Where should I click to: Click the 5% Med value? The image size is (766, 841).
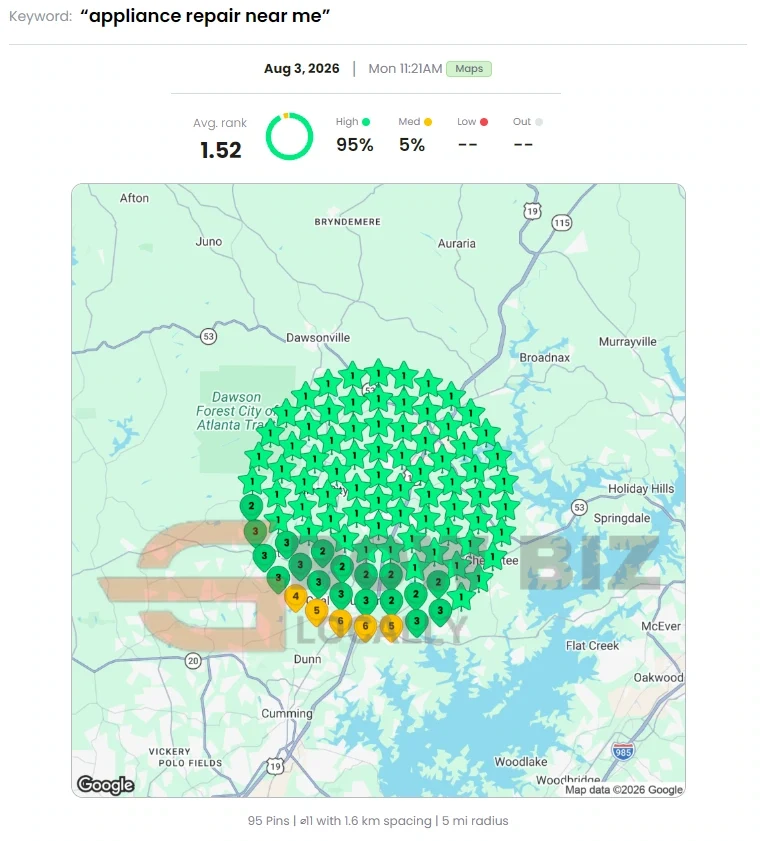point(411,145)
